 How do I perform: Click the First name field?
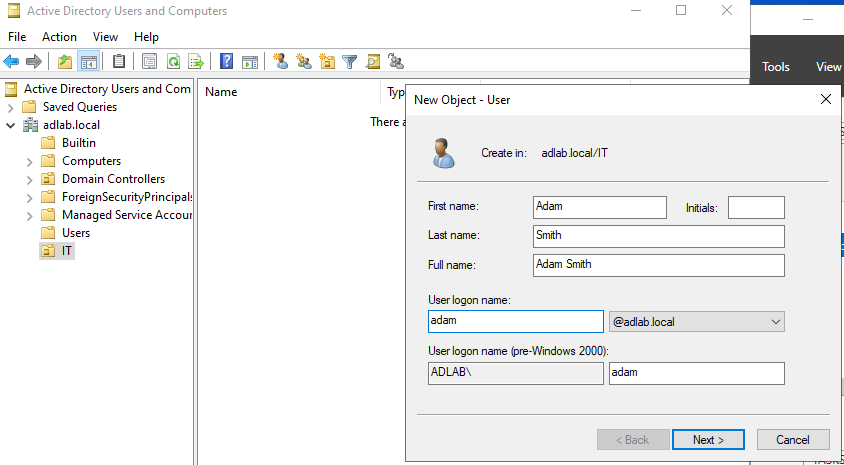(x=600, y=207)
